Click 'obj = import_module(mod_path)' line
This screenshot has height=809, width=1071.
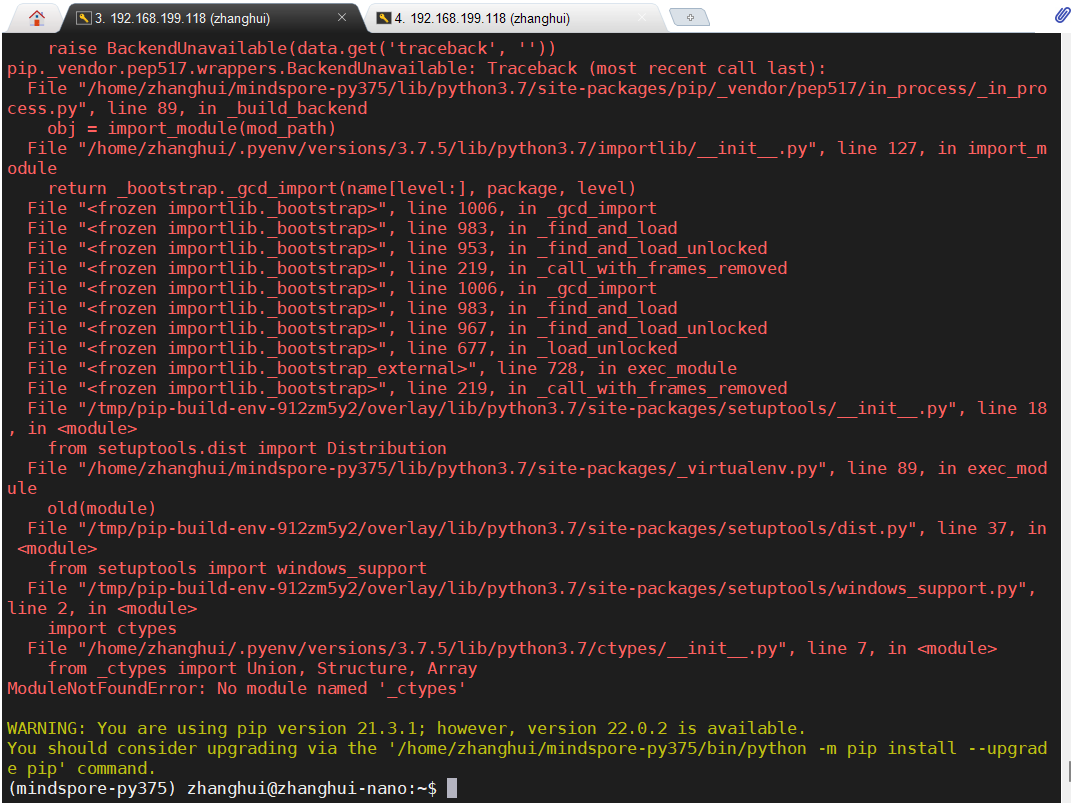pos(191,128)
